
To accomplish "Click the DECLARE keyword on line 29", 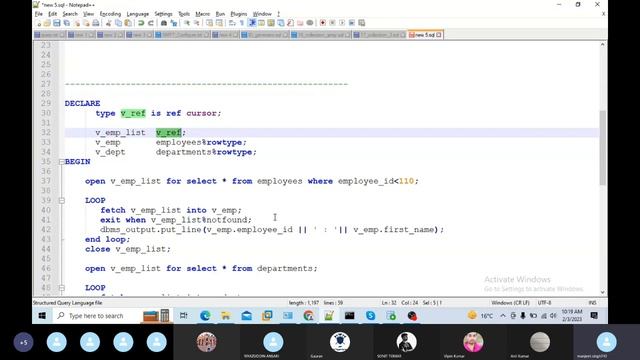I will (82, 104).
